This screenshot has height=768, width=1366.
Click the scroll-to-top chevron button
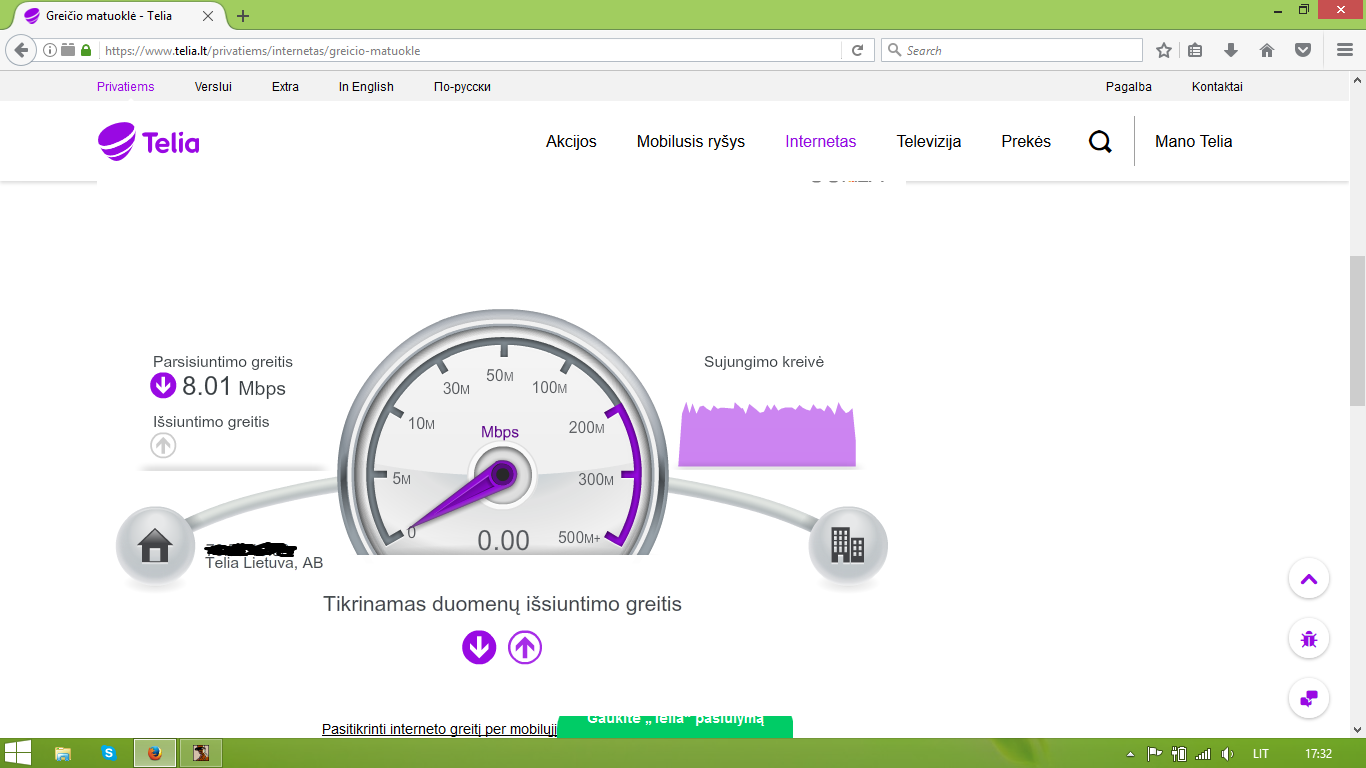pyautogui.click(x=1309, y=578)
